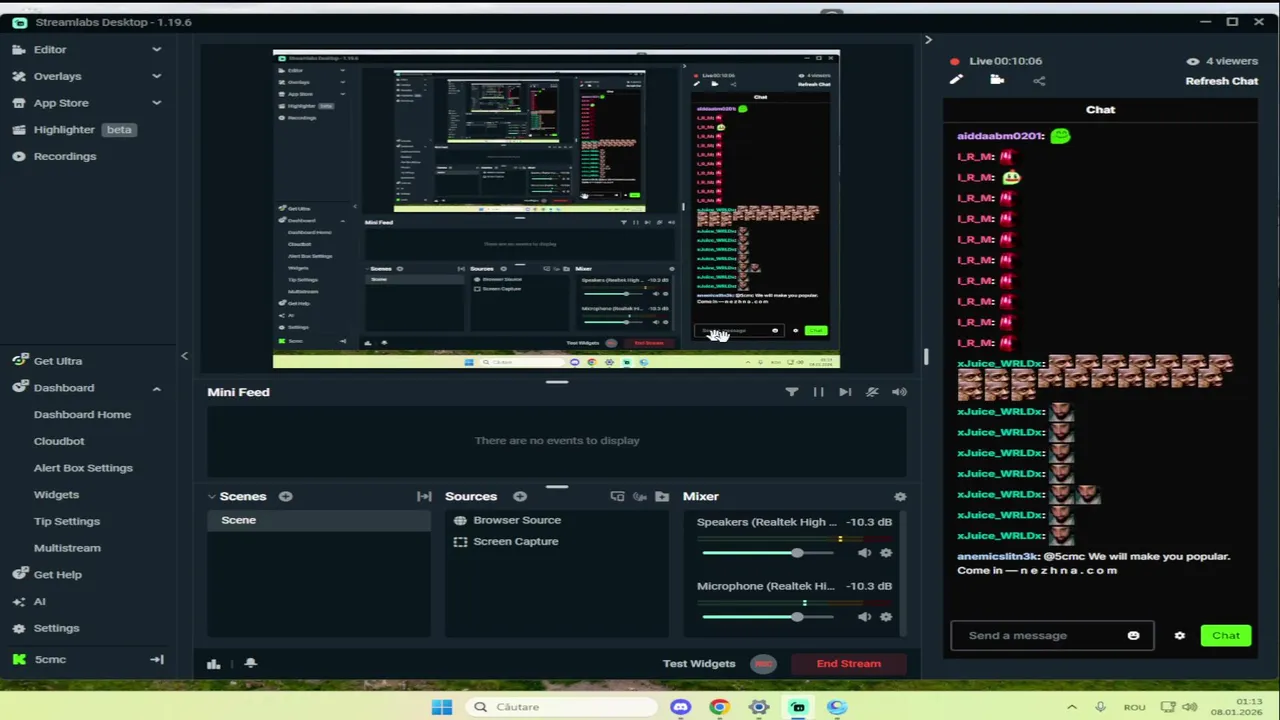
Task: Pause the Mini Feed alert queue
Action: coord(818,392)
